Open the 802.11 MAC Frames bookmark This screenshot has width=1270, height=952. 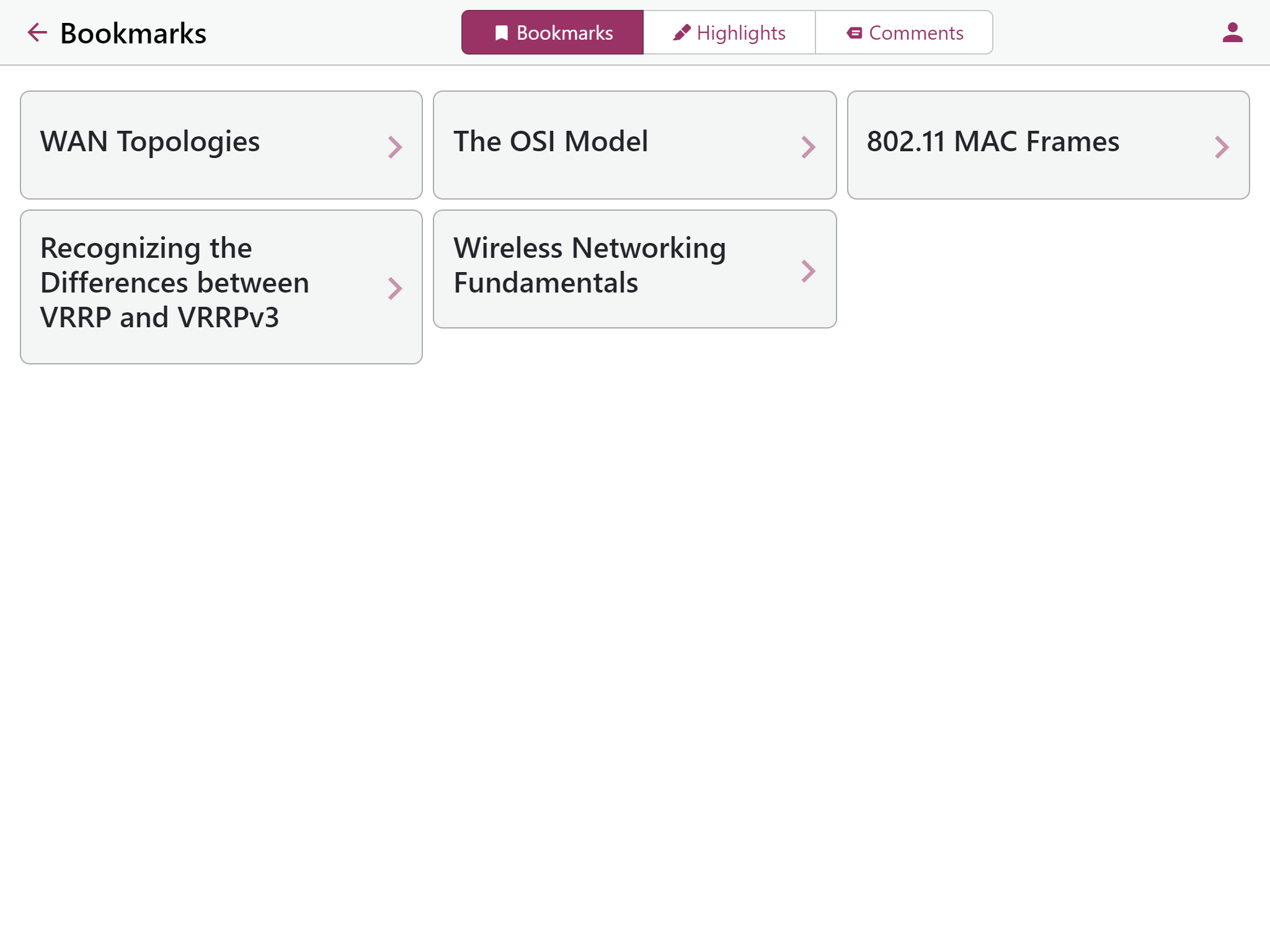[x=1049, y=145]
